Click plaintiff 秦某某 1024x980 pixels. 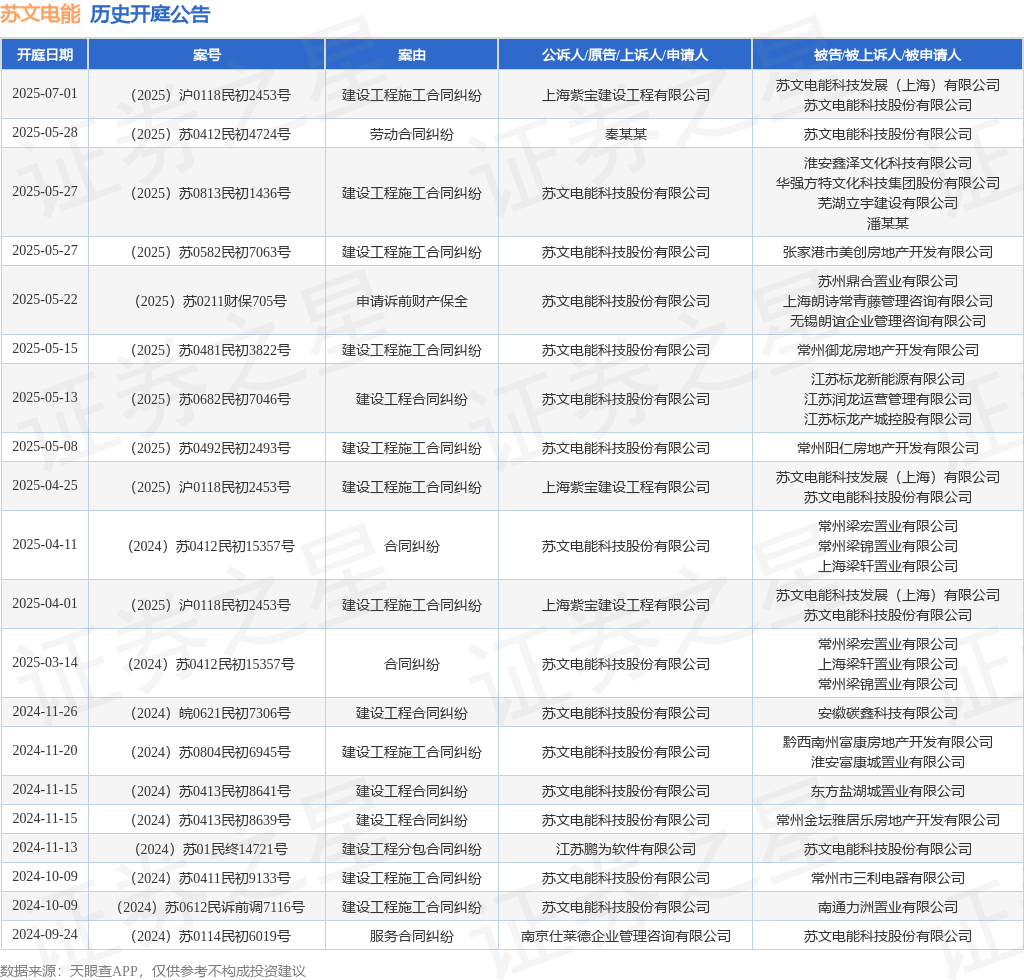(x=626, y=134)
